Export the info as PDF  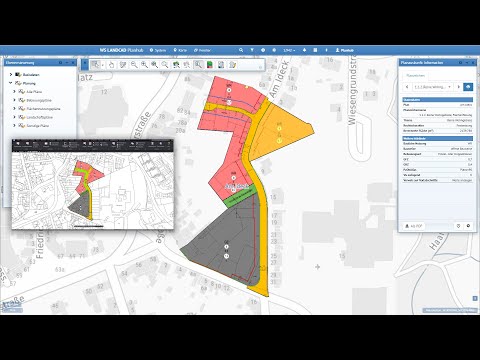pyautogui.click(x=414, y=226)
